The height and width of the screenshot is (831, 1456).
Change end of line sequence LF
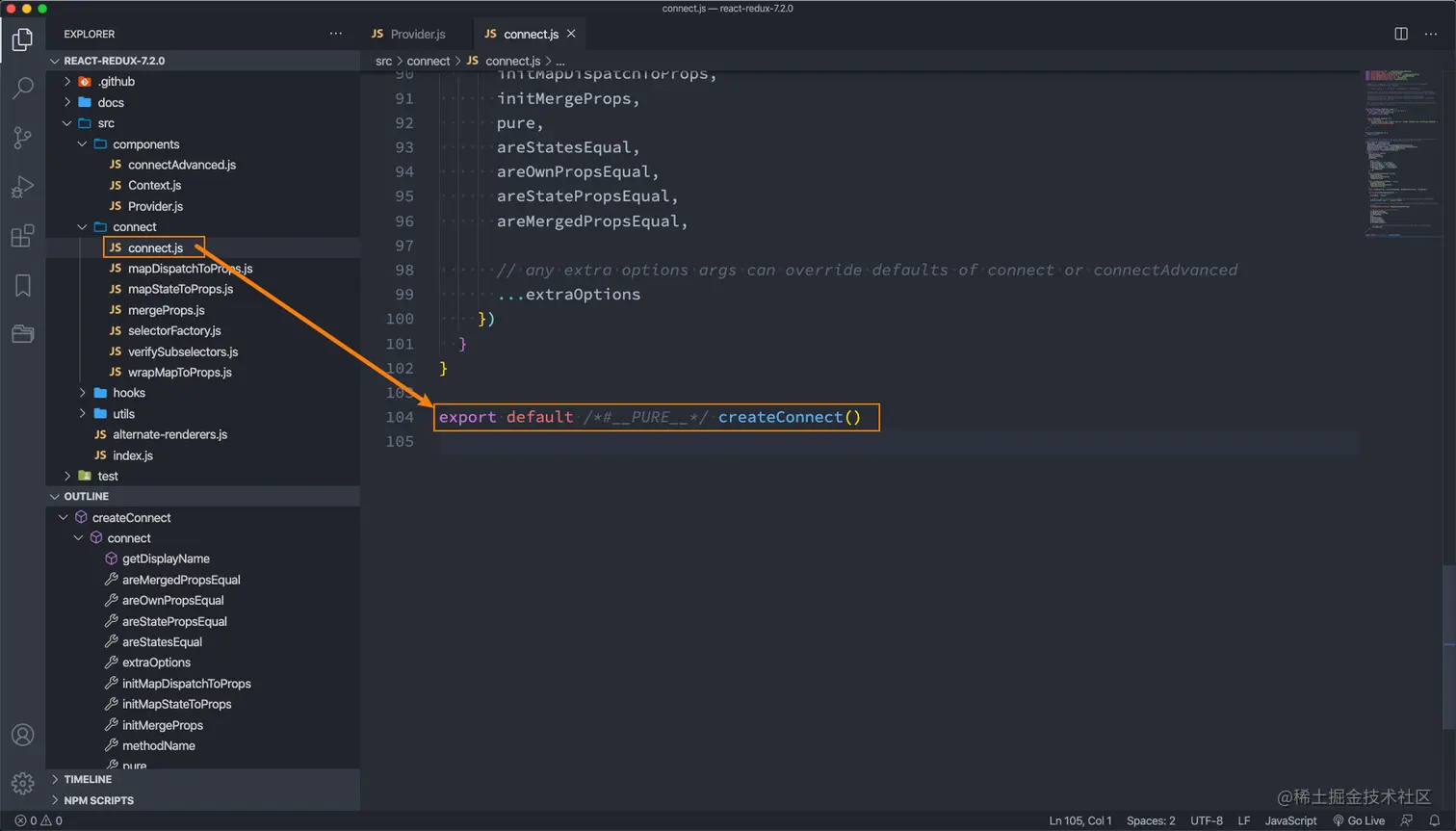tap(1244, 820)
